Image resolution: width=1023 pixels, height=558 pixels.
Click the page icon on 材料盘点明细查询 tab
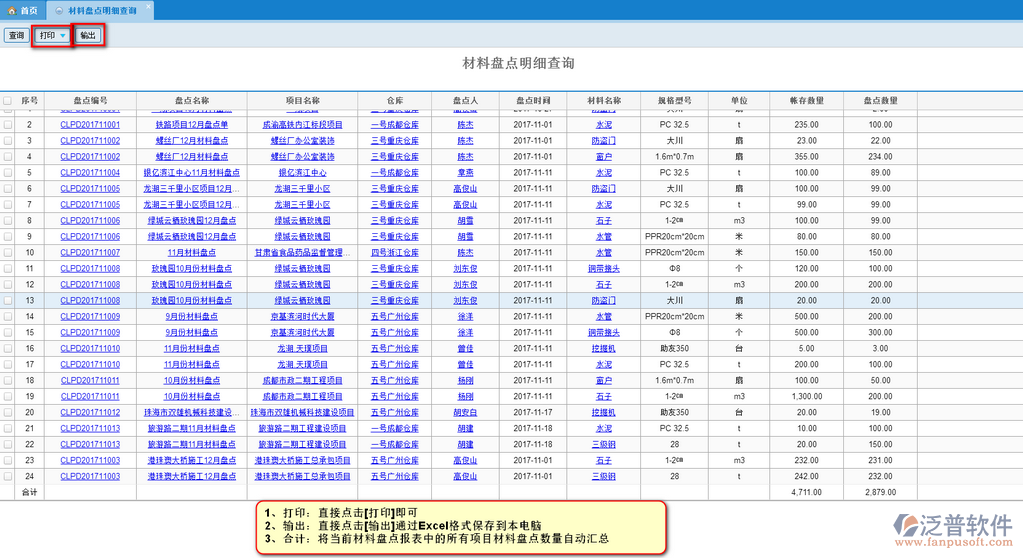tap(59, 10)
